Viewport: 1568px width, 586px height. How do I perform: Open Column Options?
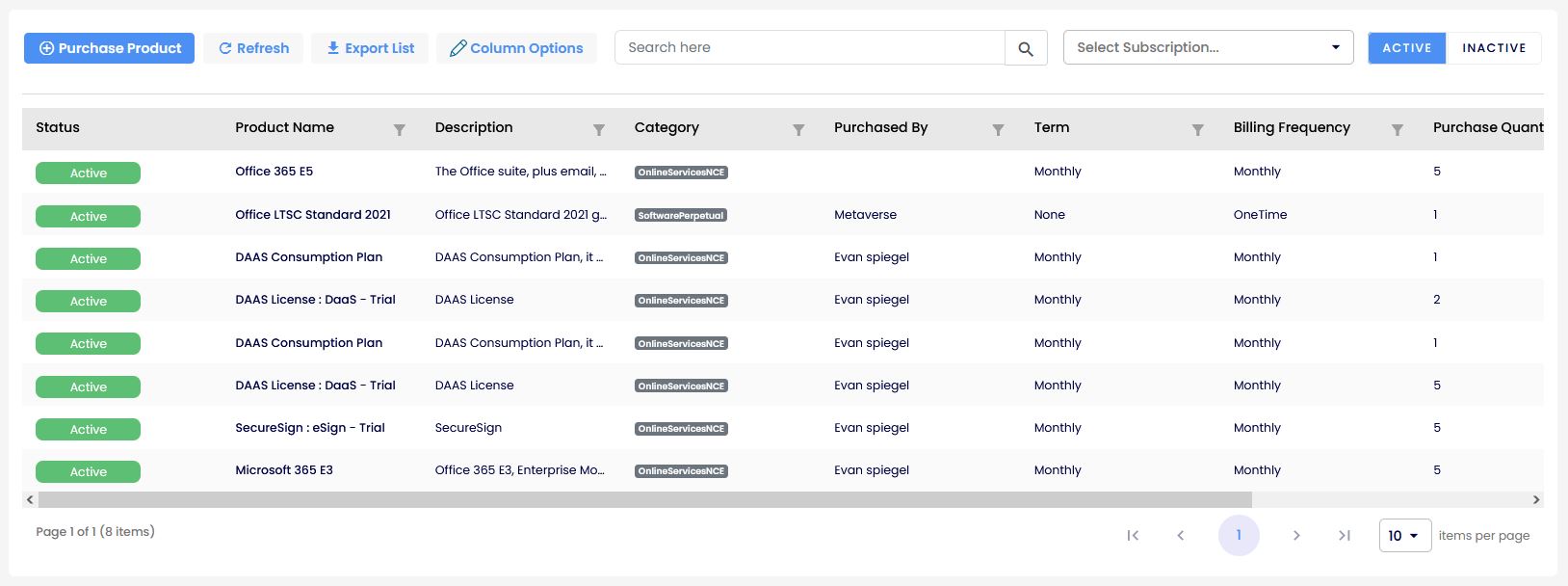coord(516,48)
